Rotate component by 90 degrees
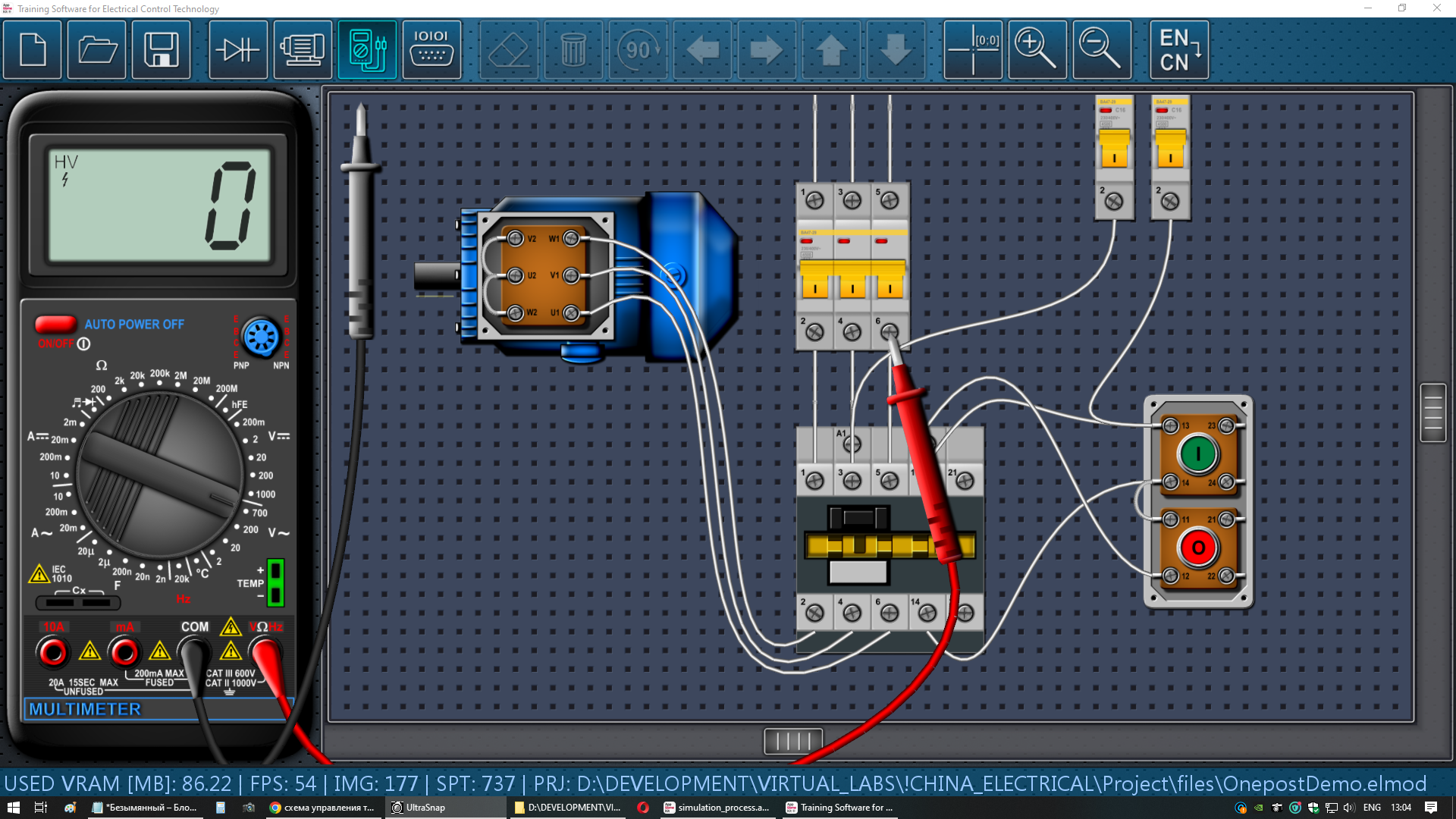1456x819 pixels. (x=638, y=50)
